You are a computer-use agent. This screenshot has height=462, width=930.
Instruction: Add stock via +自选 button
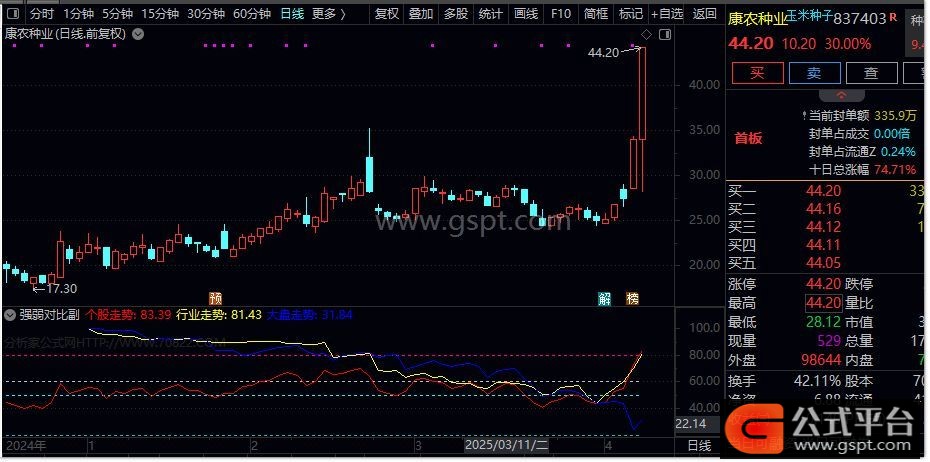tap(667, 14)
